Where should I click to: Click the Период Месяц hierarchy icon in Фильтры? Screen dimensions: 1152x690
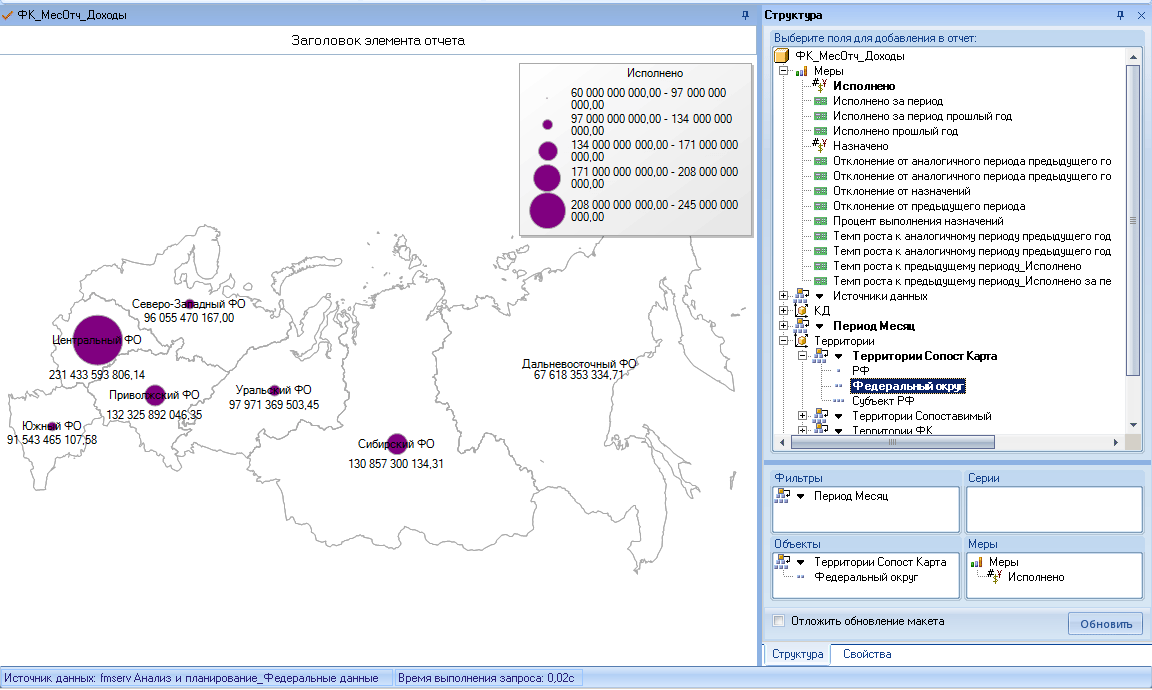(x=782, y=496)
